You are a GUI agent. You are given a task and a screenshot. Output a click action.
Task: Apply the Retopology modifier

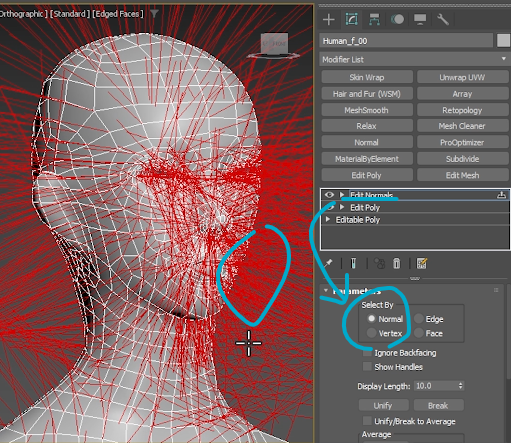pyautogui.click(x=463, y=110)
